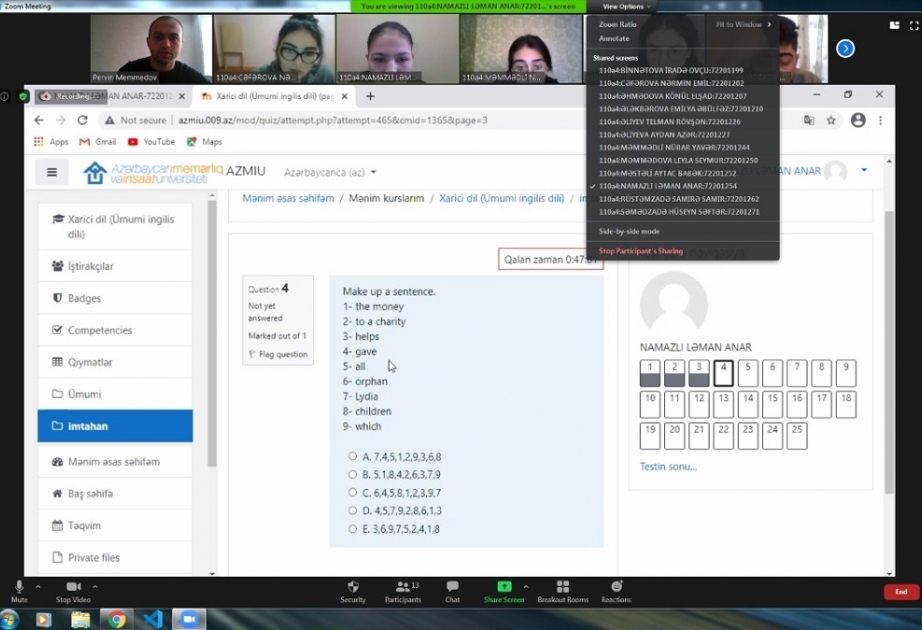This screenshot has width=922, height=630.
Task: Select answer A. 7,4,5,1,2,9,3,6,8
Action: point(352,456)
